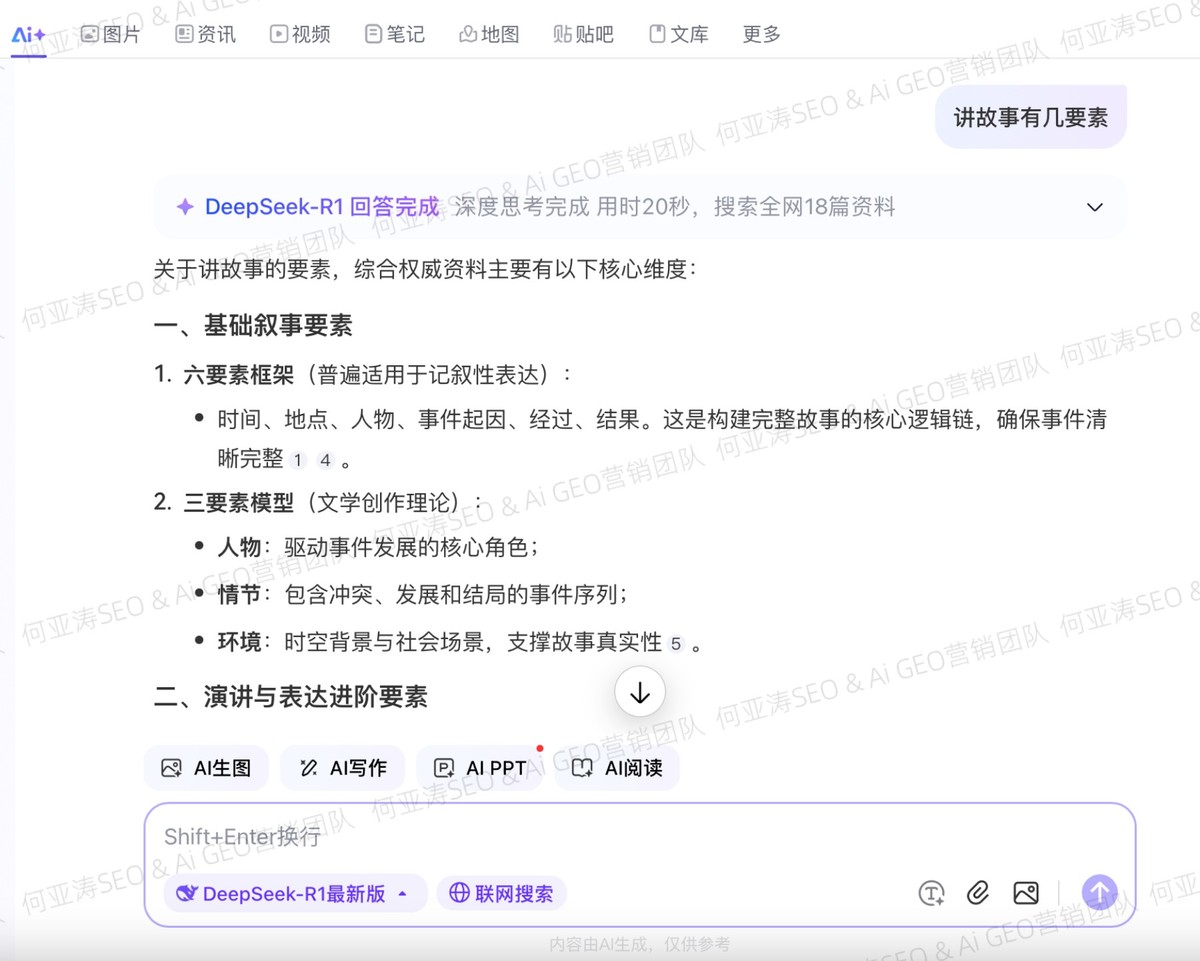
Task: Open the DeepSeek-R1最新版 model dropdown
Action: [x=295, y=893]
